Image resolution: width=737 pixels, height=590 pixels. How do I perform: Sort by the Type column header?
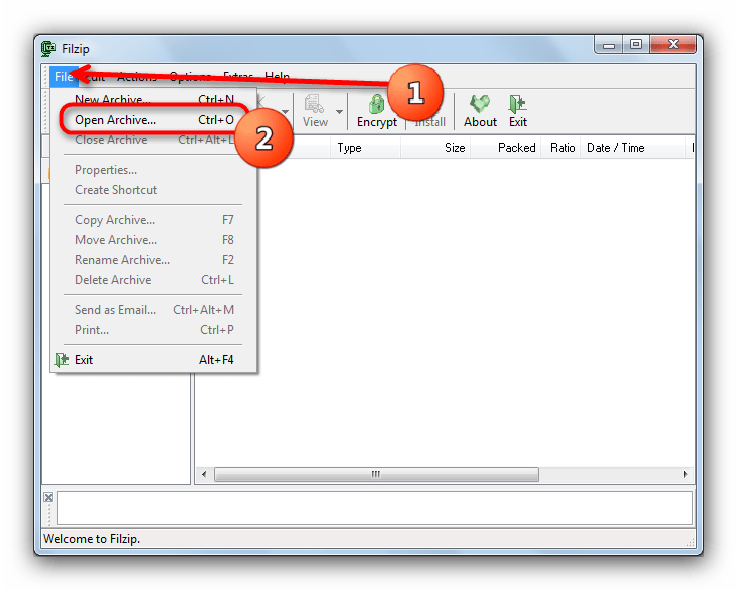pos(366,148)
